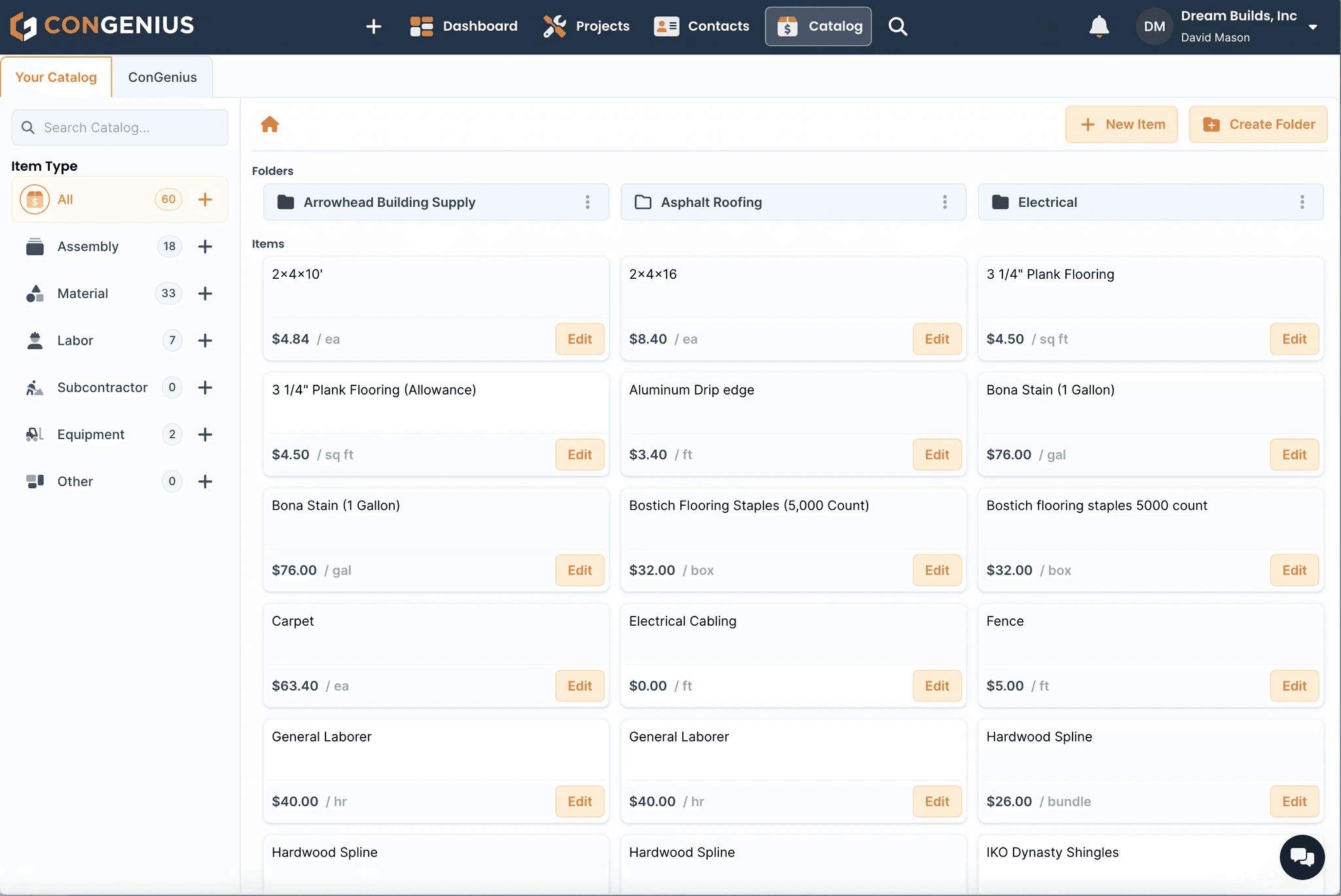Add a new Assembly with its plus icon

click(x=205, y=247)
